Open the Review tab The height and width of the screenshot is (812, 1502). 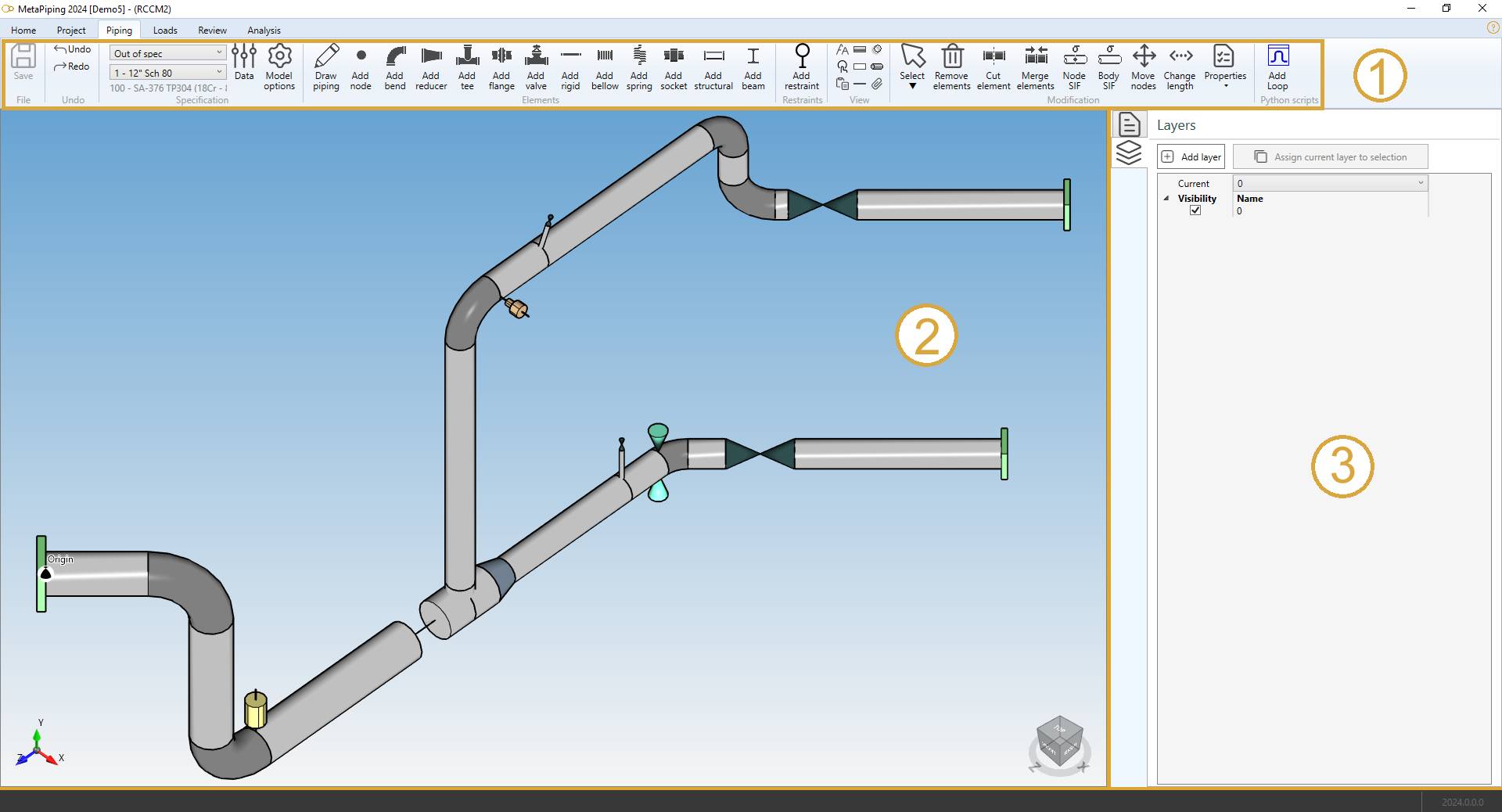tap(212, 31)
